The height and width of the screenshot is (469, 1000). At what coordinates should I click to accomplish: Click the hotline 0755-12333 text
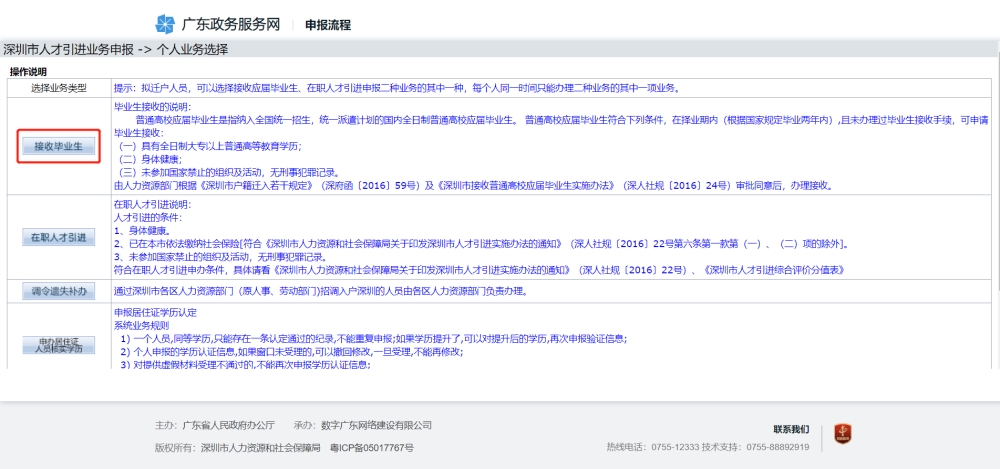pyautogui.click(x=652, y=447)
